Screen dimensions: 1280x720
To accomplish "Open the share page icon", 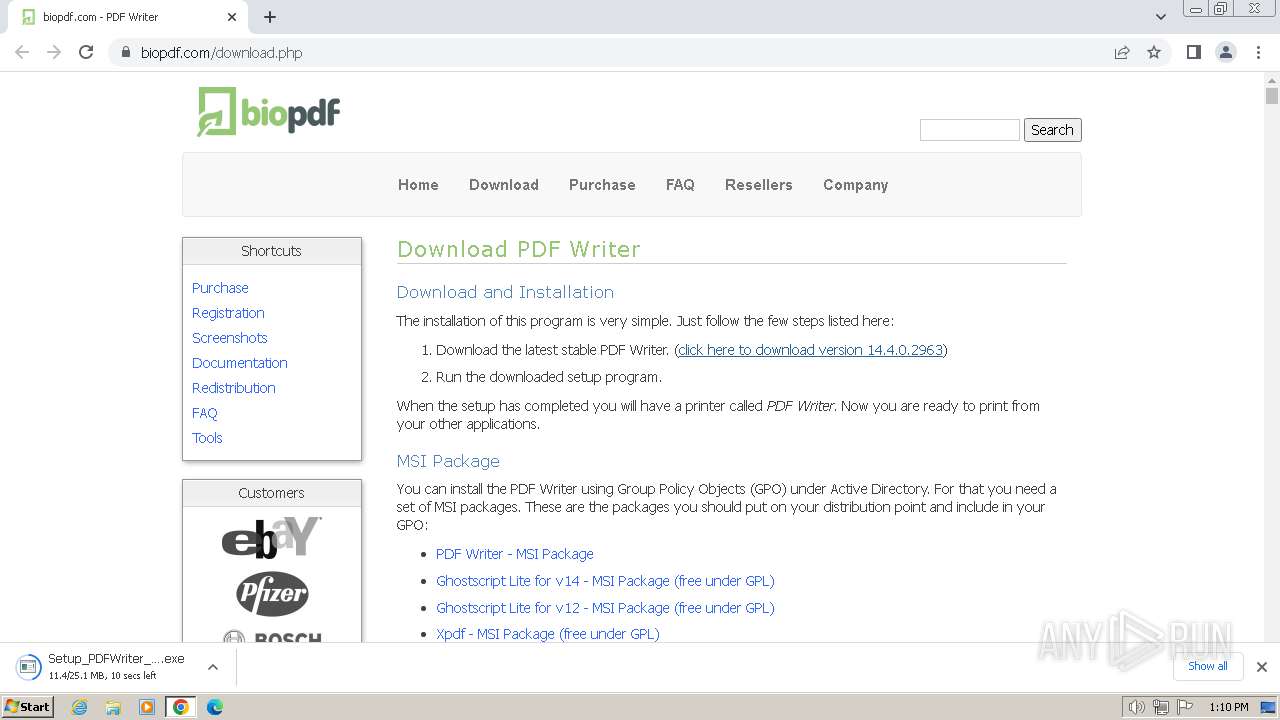I will 1122,53.
